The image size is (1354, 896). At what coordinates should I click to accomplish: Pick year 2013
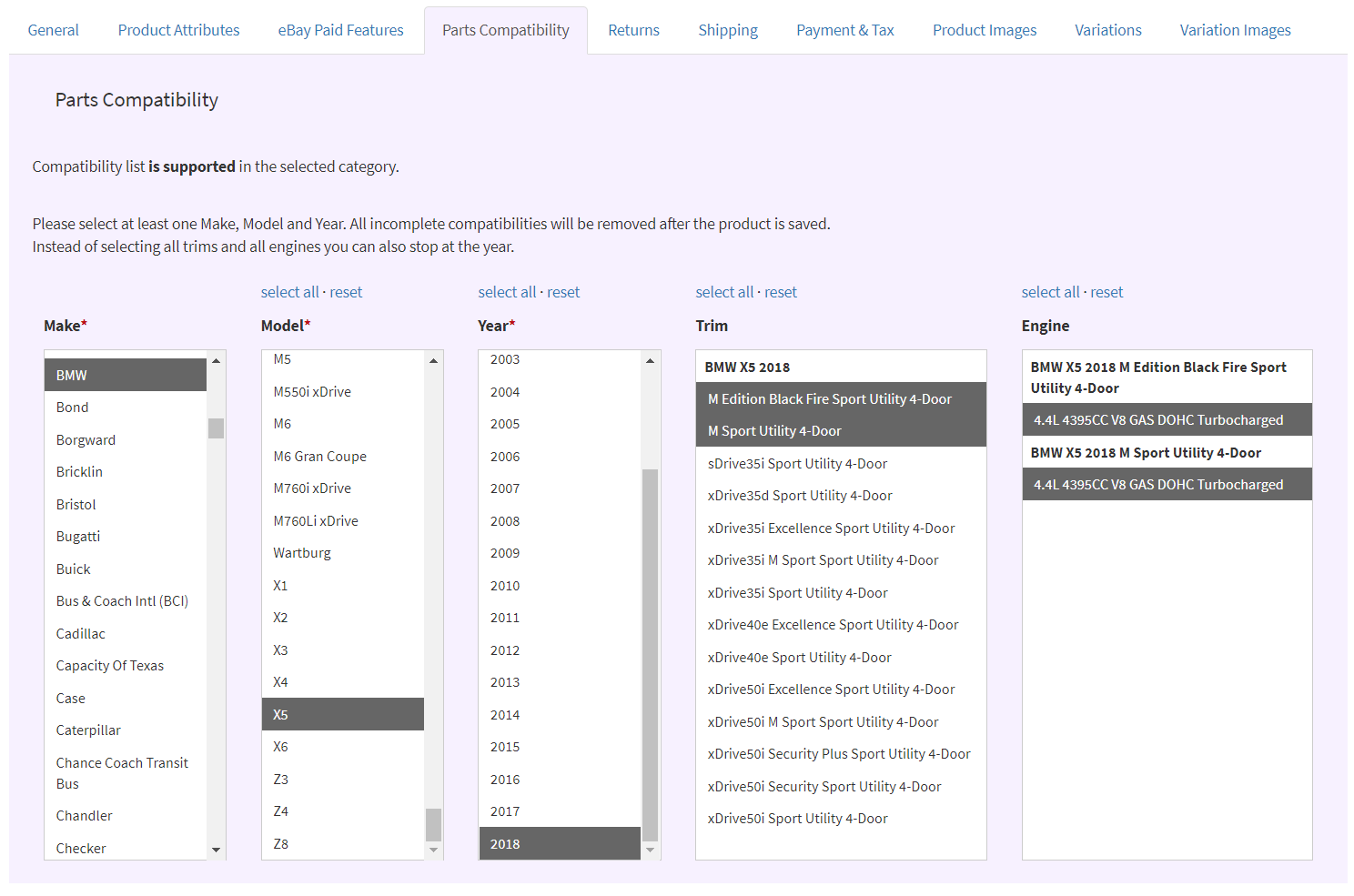pyautogui.click(x=560, y=682)
